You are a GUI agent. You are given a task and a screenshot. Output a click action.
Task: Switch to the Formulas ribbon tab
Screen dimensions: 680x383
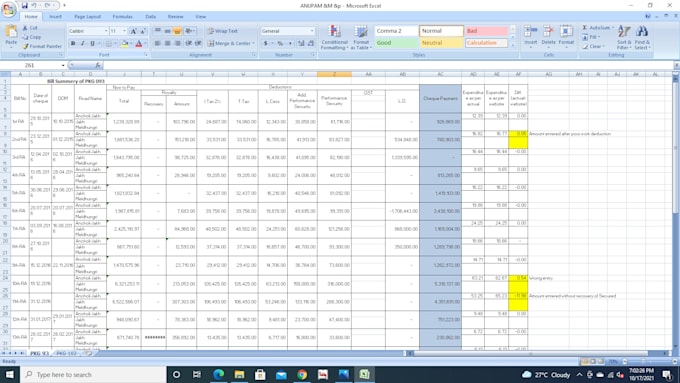(x=123, y=16)
